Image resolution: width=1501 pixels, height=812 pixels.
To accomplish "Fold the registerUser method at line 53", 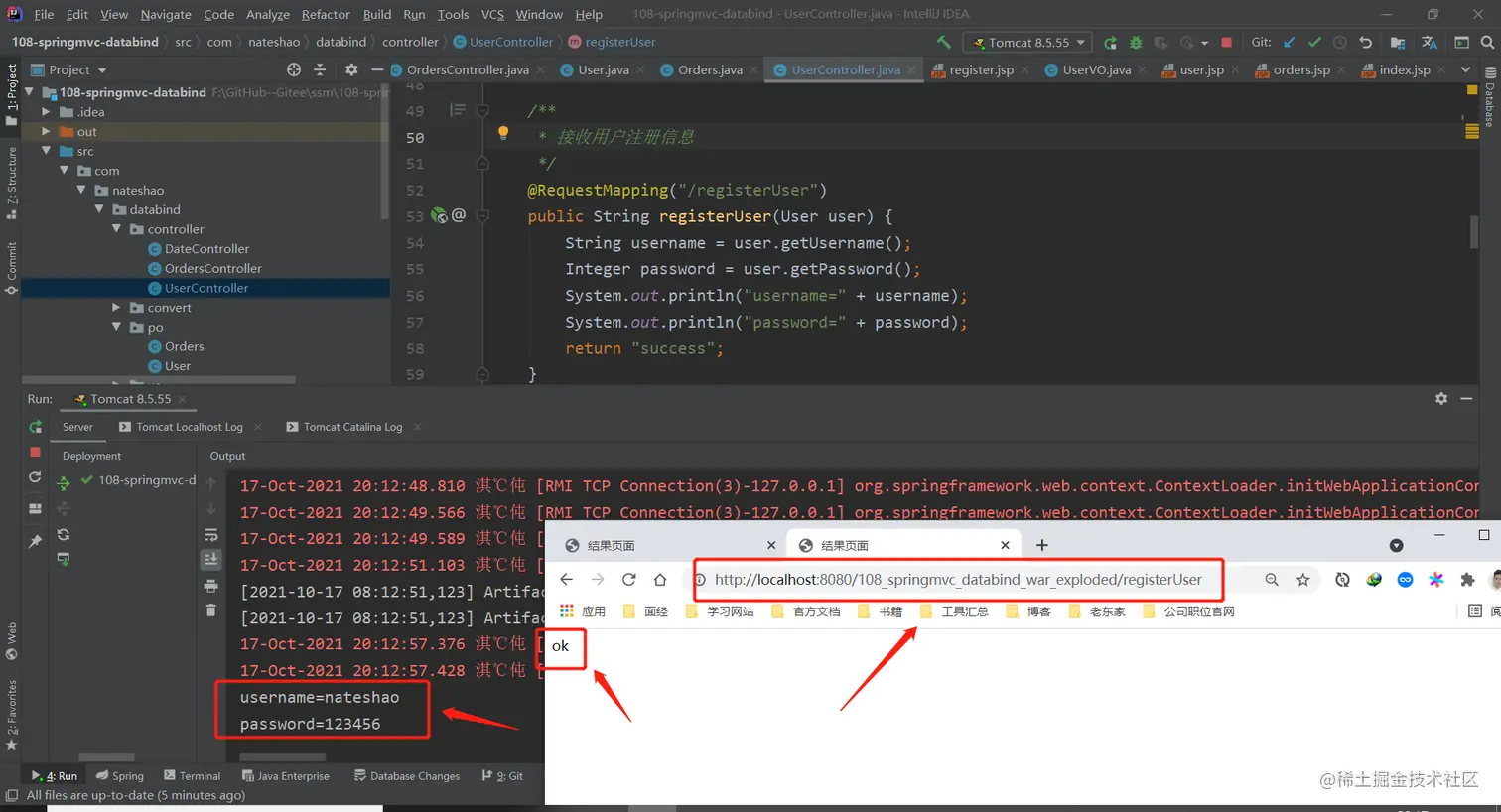I will tap(482, 215).
